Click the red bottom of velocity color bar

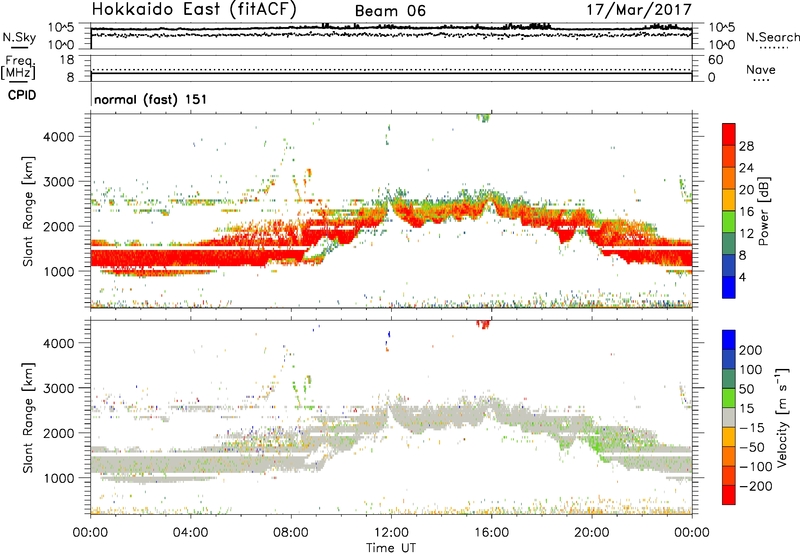tap(729, 495)
